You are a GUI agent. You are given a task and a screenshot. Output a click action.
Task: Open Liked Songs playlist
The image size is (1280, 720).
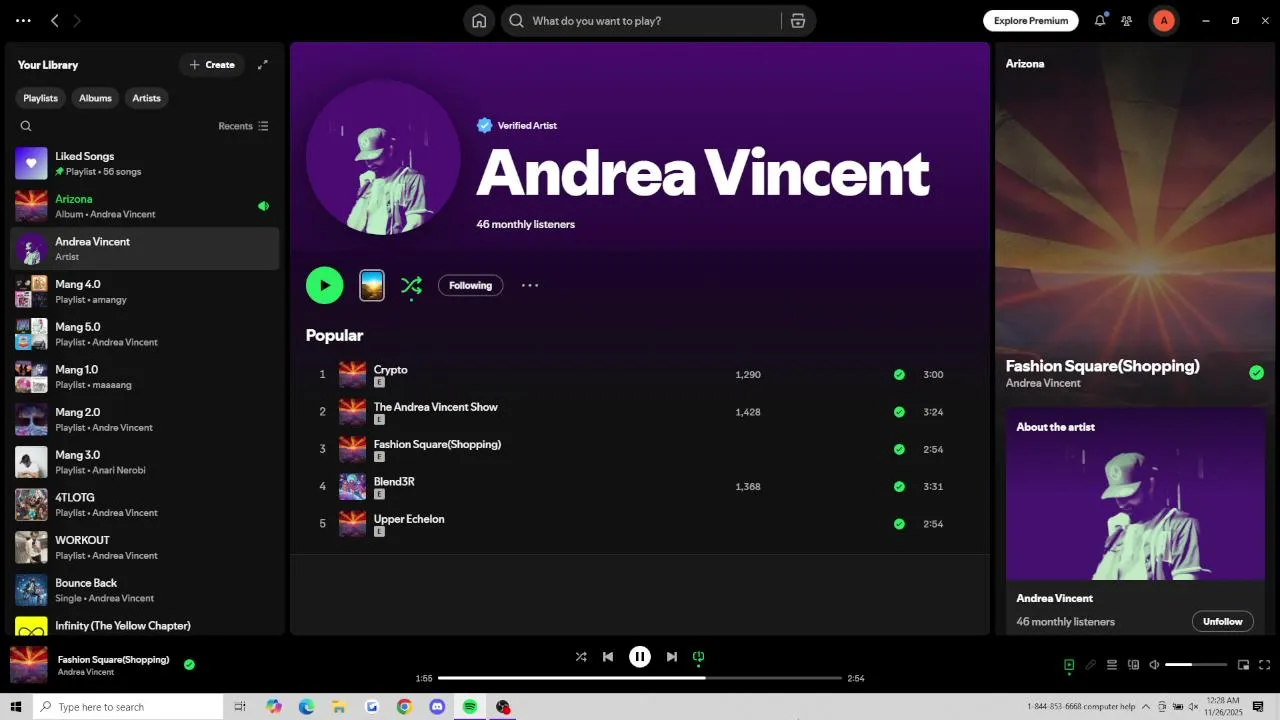click(x=144, y=164)
